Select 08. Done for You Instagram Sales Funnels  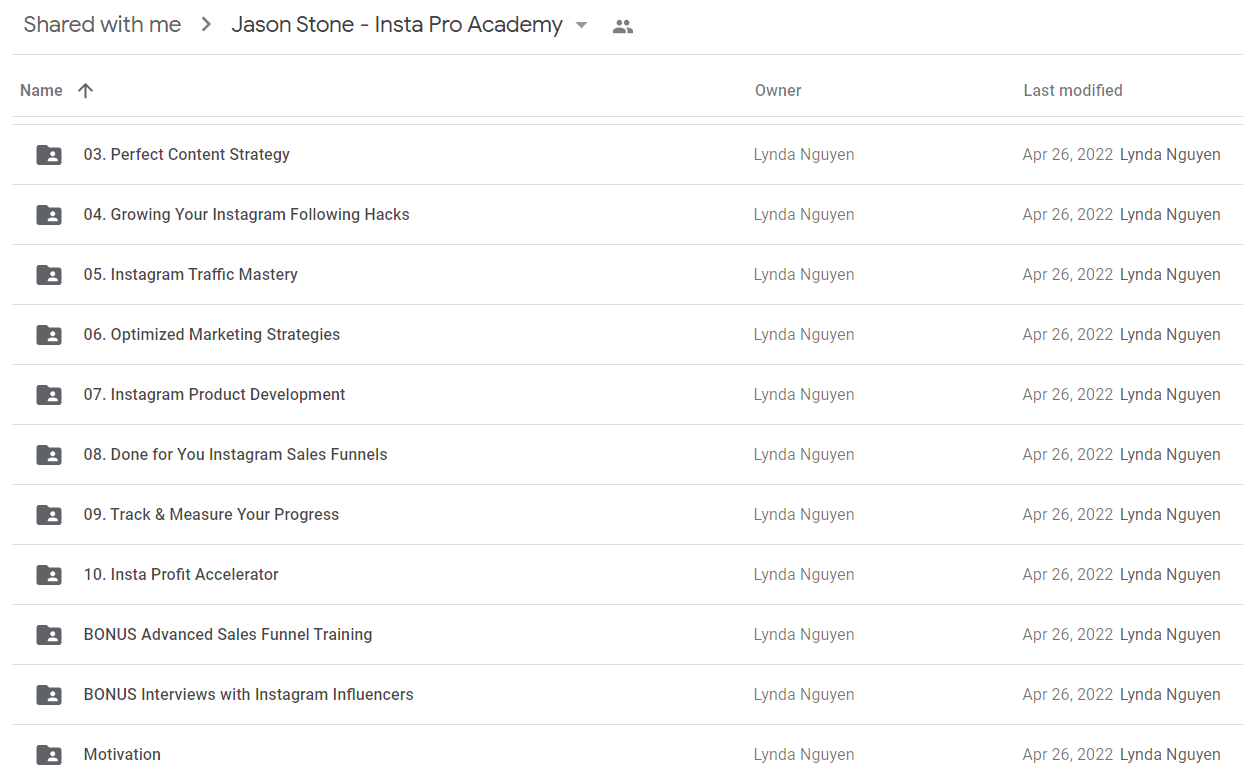[x=627, y=455]
